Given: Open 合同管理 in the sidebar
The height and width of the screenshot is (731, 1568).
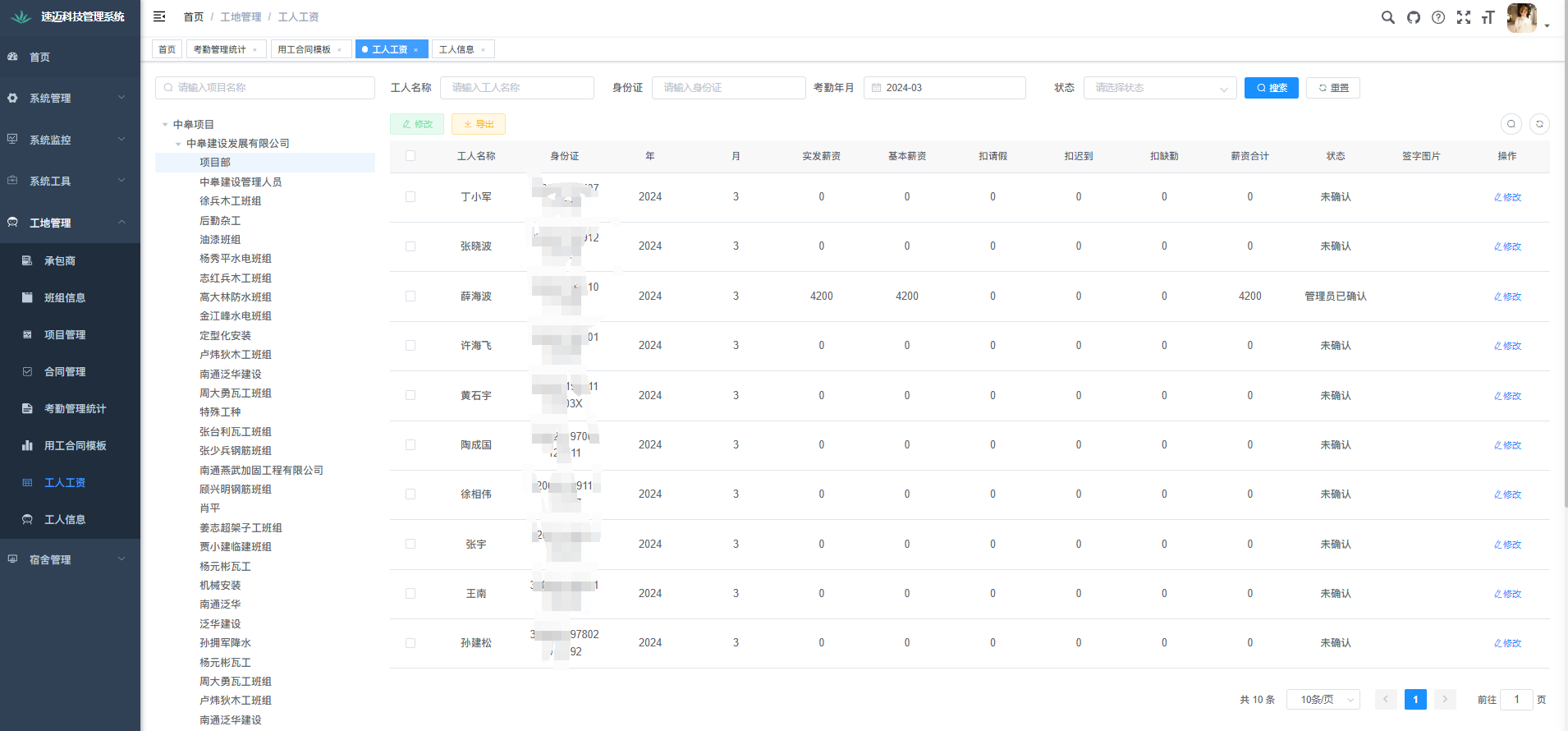Looking at the screenshot, I should (70, 371).
